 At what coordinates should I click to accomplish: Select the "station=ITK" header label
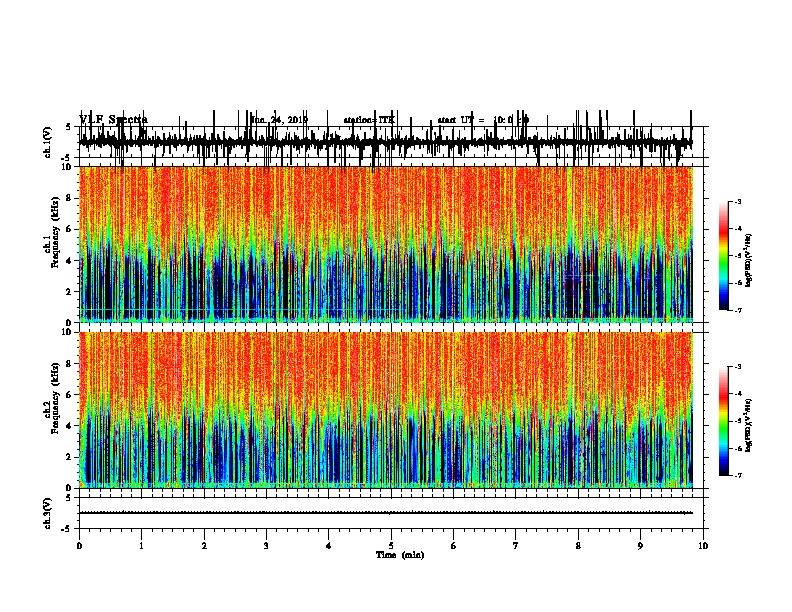(369, 120)
